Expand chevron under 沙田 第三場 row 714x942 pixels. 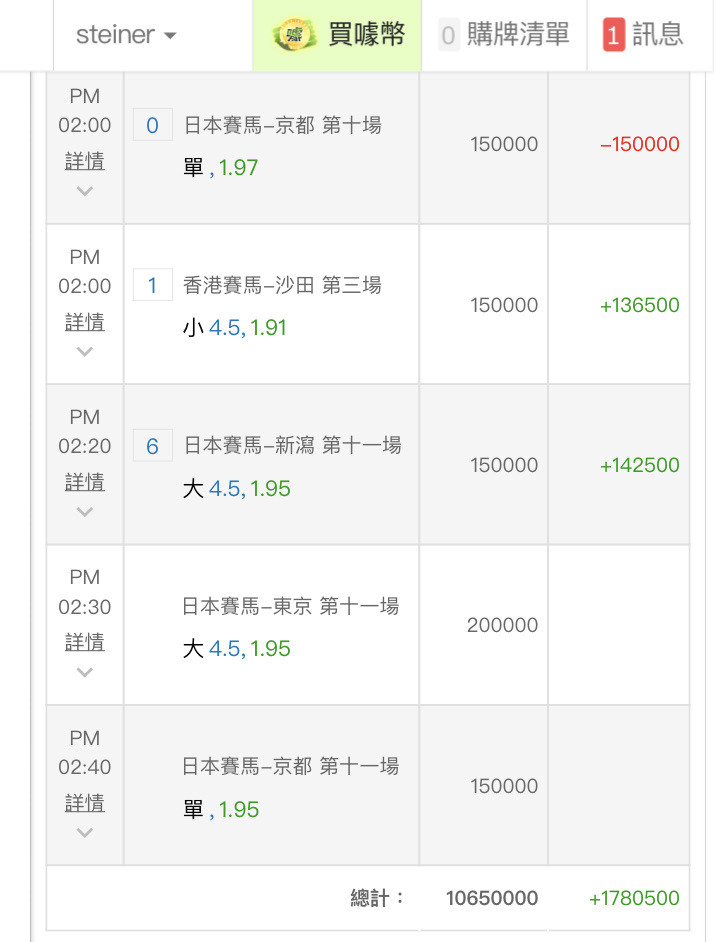[x=85, y=351]
